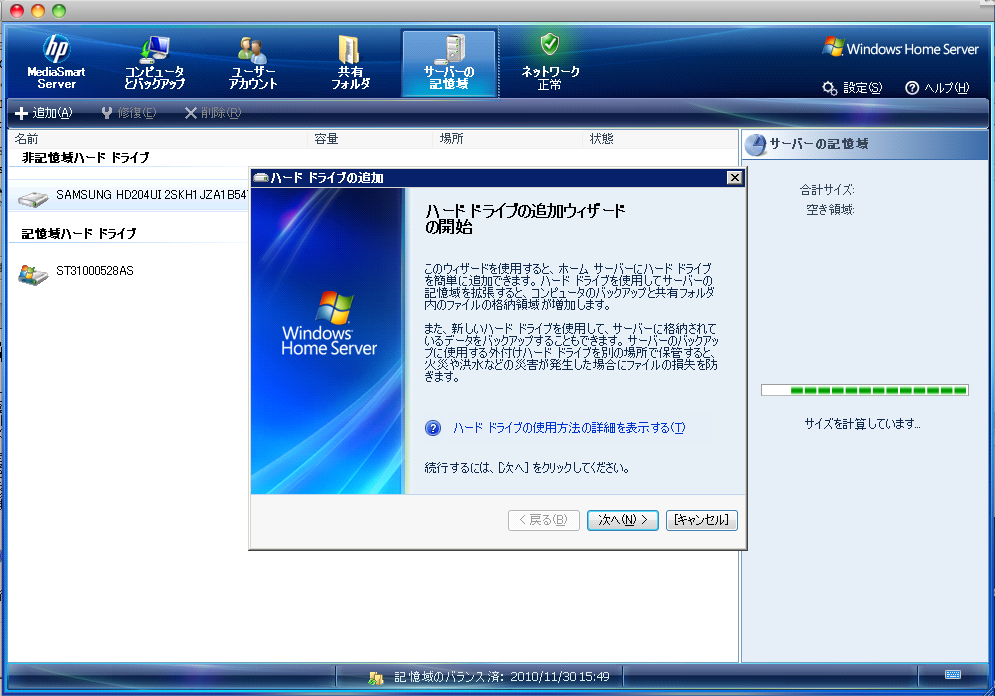Click the 名前 column header
The width and height of the screenshot is (995, 696).
click(x=27, y=139)
